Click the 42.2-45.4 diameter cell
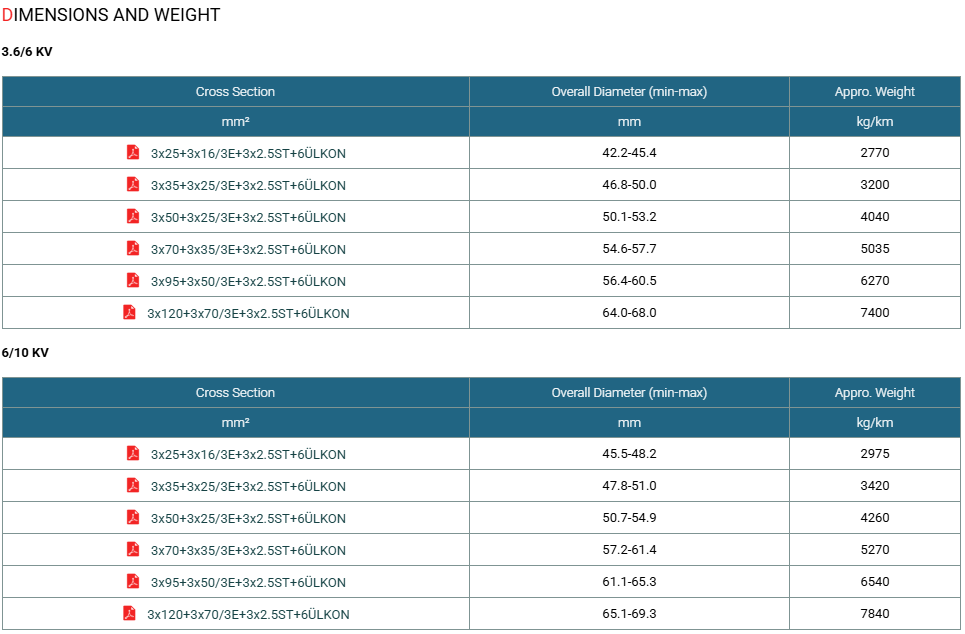965x634 pixels. 629,153
